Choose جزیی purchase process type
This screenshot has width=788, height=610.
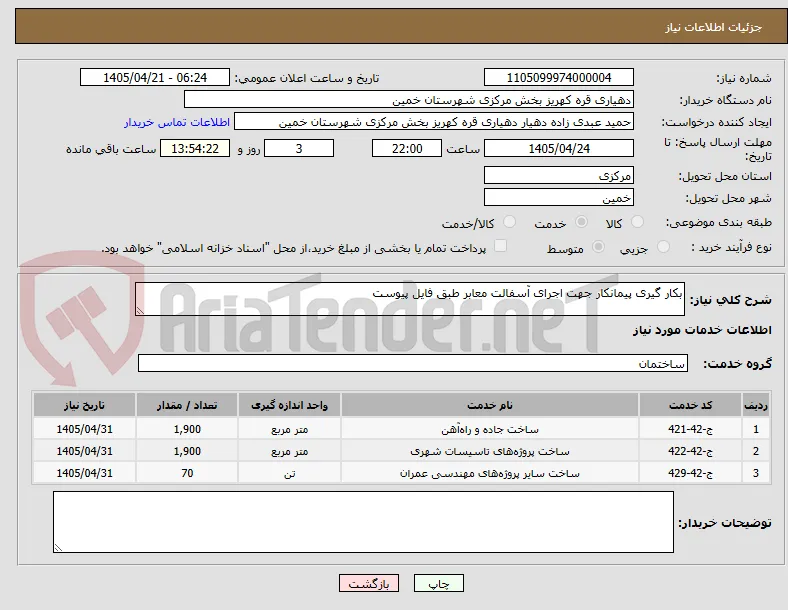pyautogui.click(x=663, y=246)
